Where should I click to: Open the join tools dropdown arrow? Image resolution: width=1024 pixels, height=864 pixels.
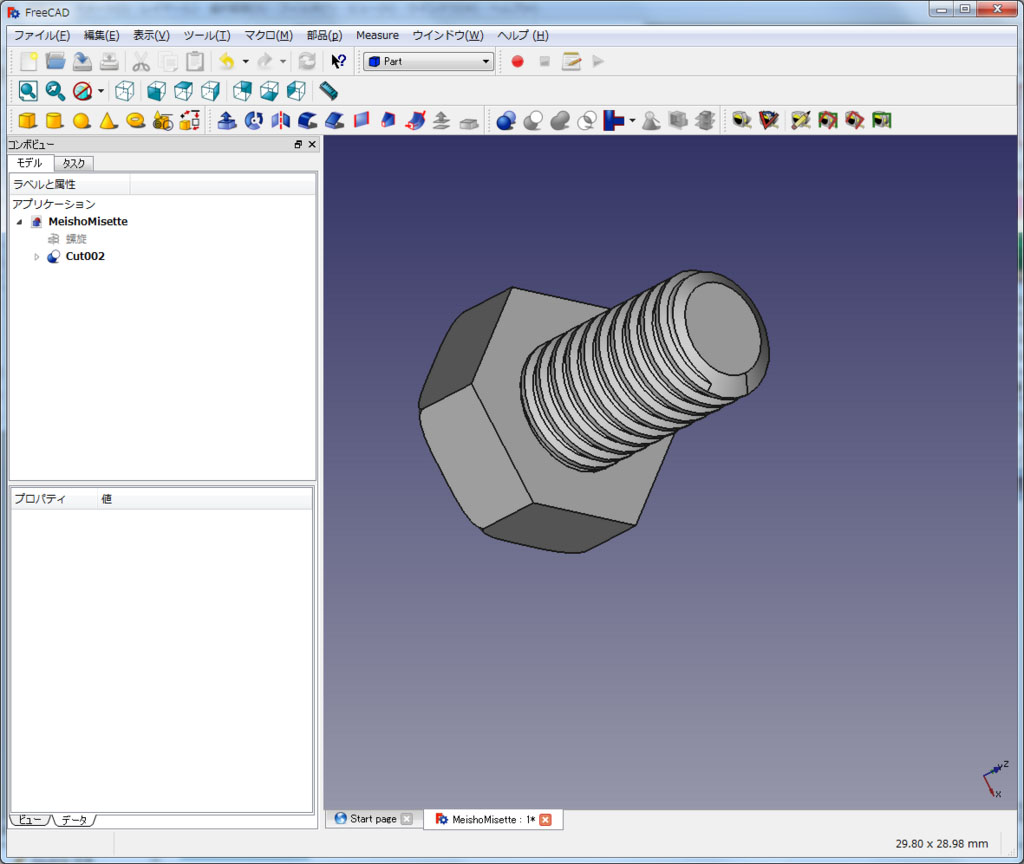coord(632,120)
